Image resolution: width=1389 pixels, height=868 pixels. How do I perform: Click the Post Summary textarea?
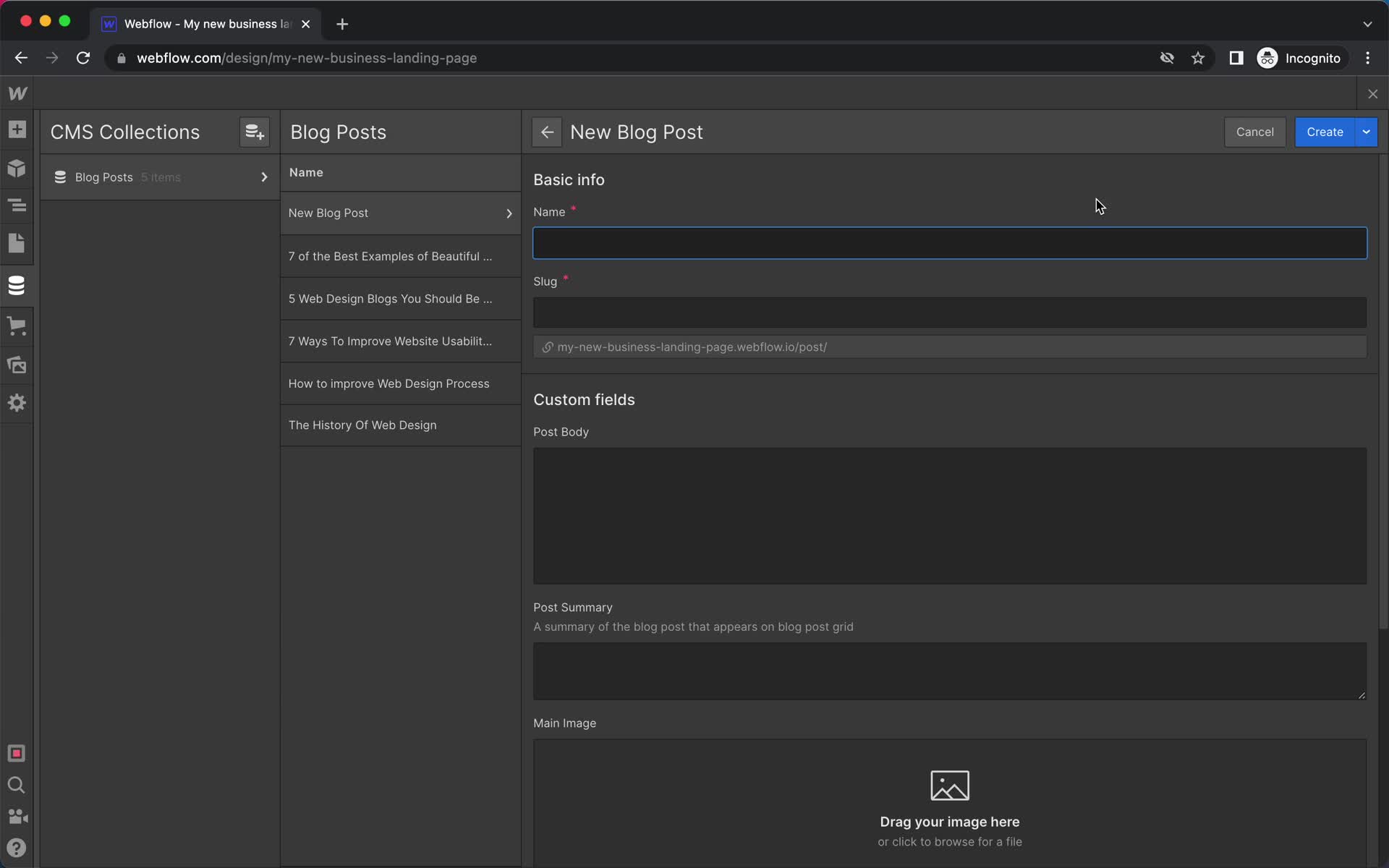[949, 671]
